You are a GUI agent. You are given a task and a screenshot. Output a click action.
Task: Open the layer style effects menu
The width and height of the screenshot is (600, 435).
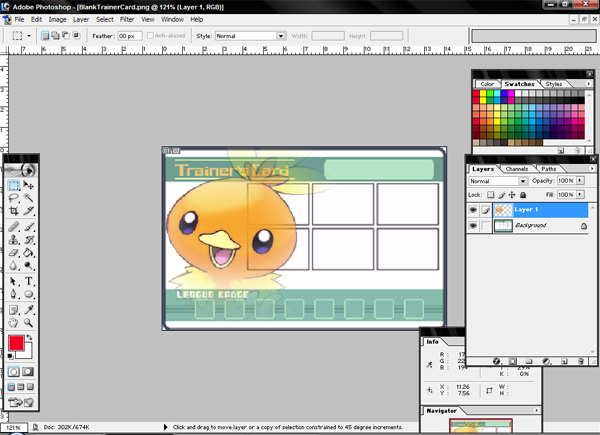tap(496, 361)
